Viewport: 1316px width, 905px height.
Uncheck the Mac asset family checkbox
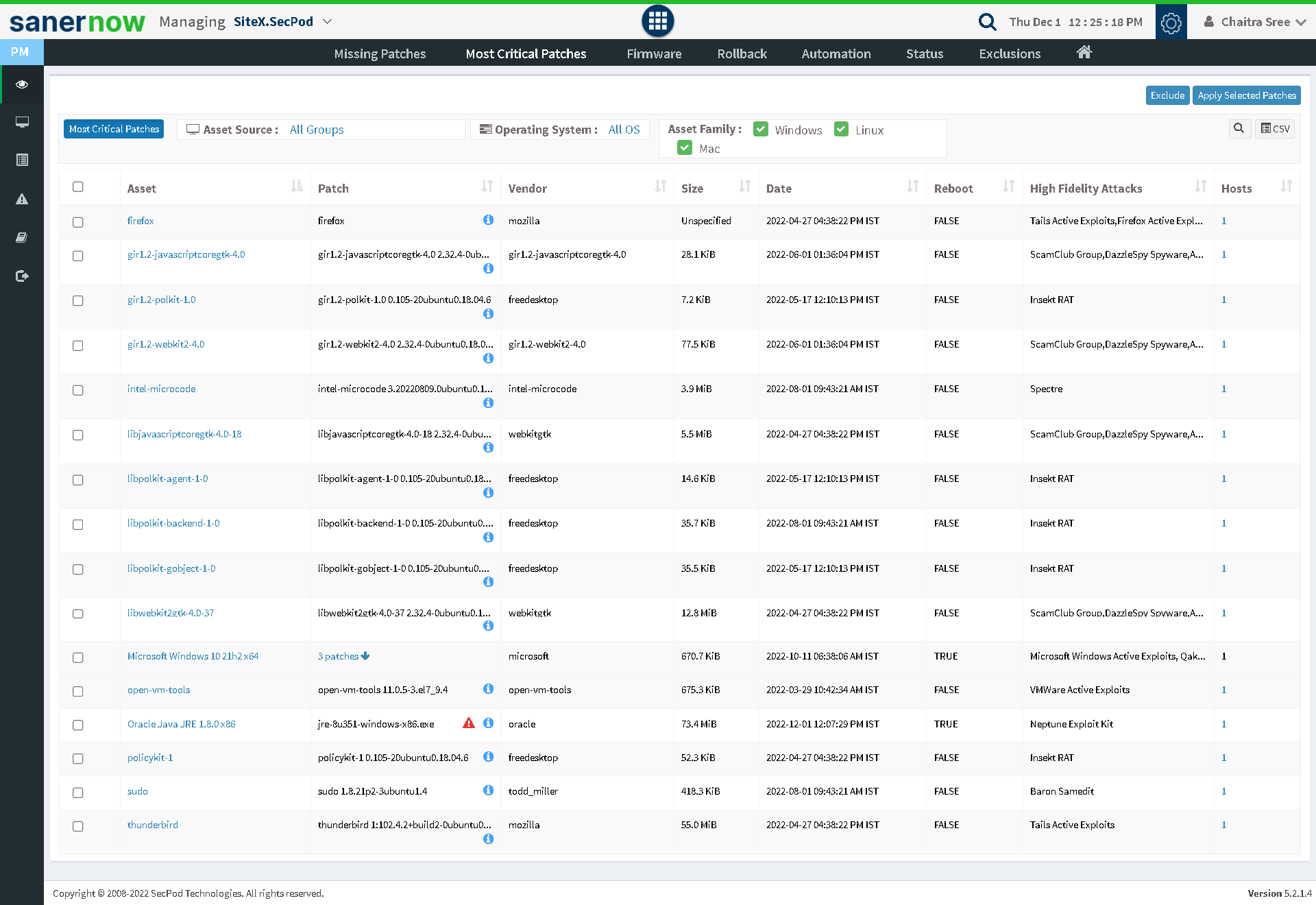pos(685,147)
